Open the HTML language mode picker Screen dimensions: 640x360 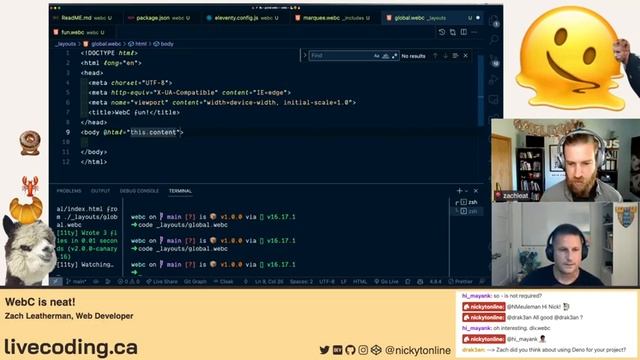(x=360, y=282)
